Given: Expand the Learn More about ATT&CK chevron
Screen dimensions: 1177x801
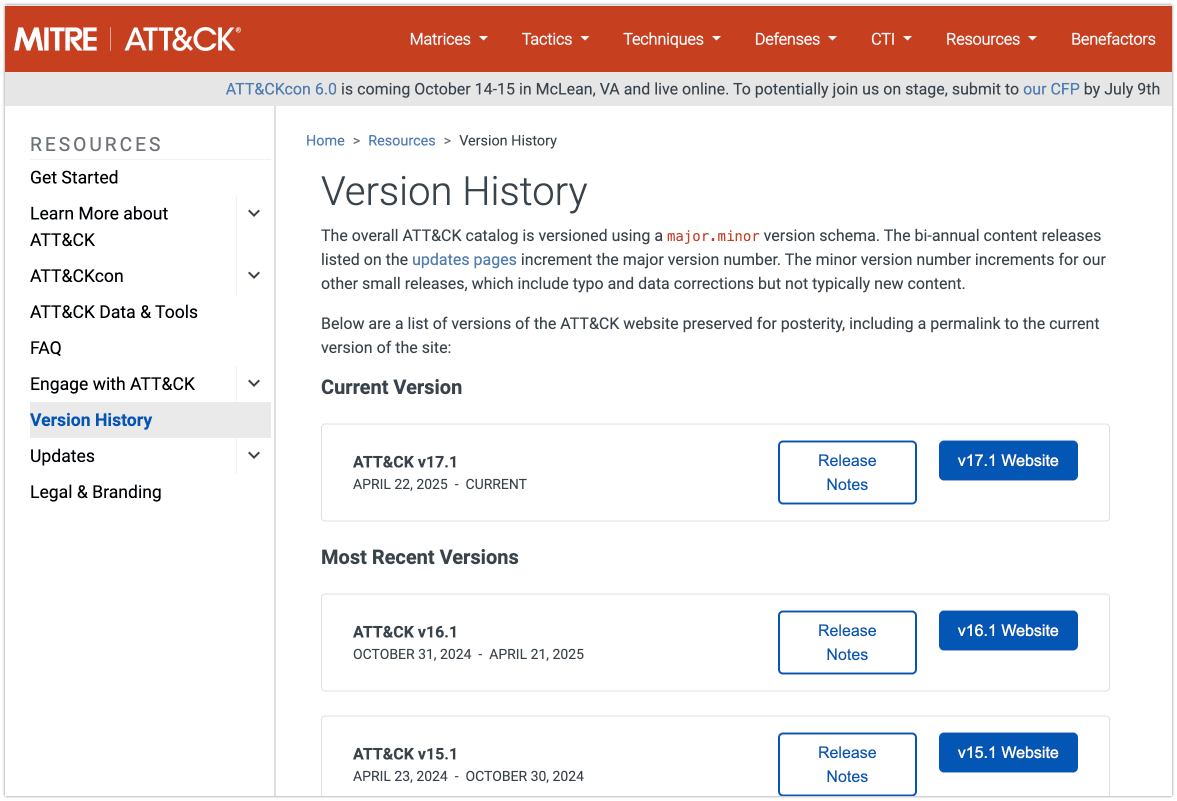Looking at the screenshot, I should coord(254,213).
